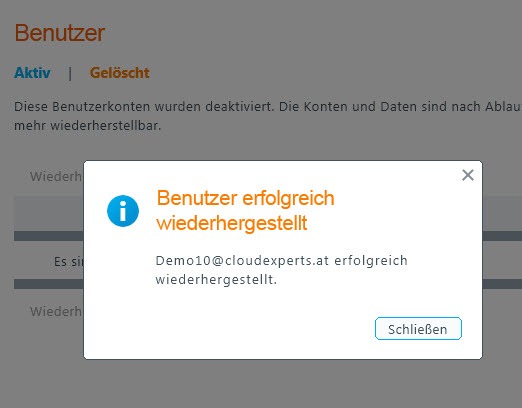Viewport: 522px width, 408px height.
Task: Open the Gelöscht tab
Action: click(120, 73)
